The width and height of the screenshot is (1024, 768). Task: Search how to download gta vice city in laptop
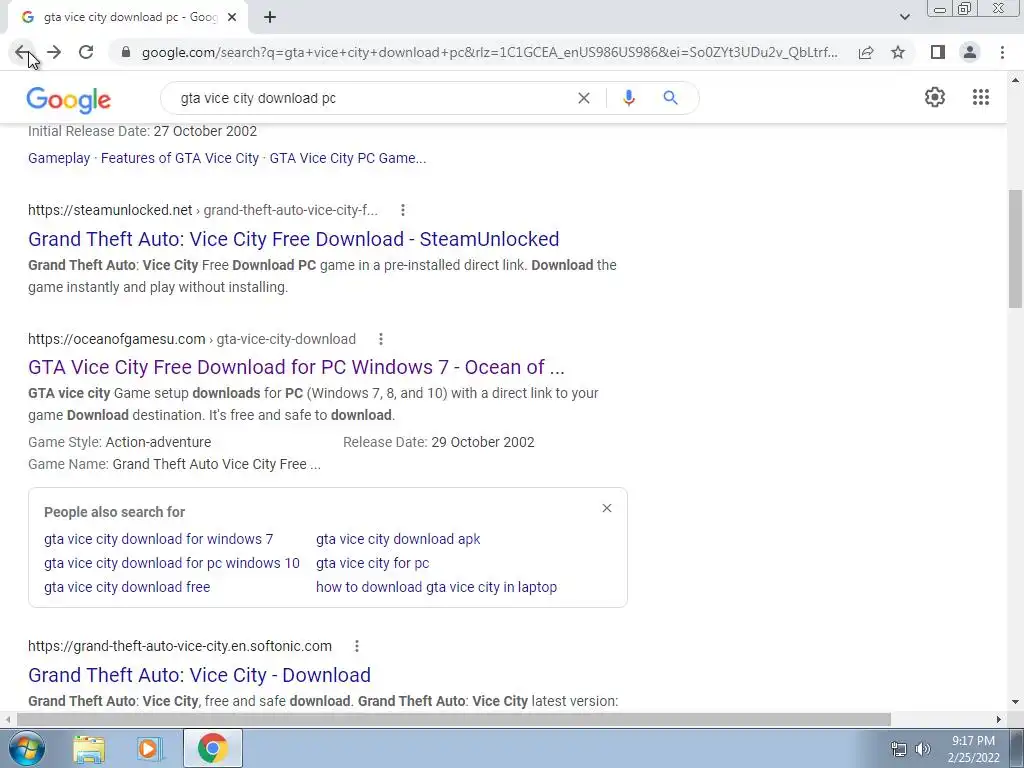click(x=436, y=587)
